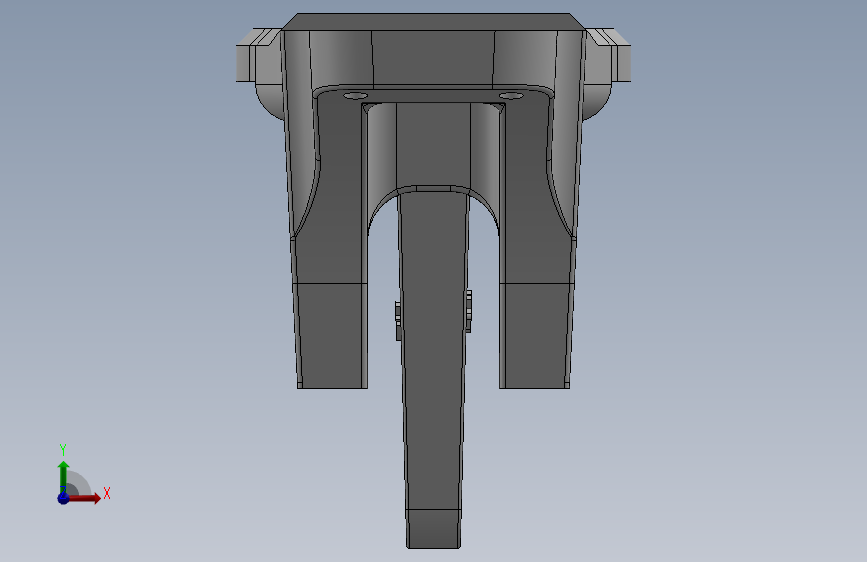Select the top flat plate of the model
This screenshot has height=562, width=867.
tap(434, 22)
